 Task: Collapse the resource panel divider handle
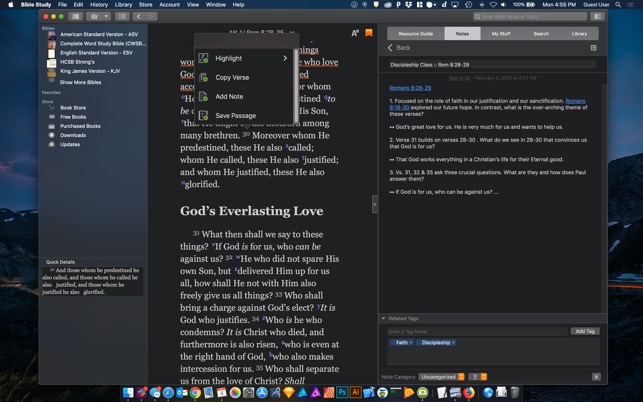(375, 204)
